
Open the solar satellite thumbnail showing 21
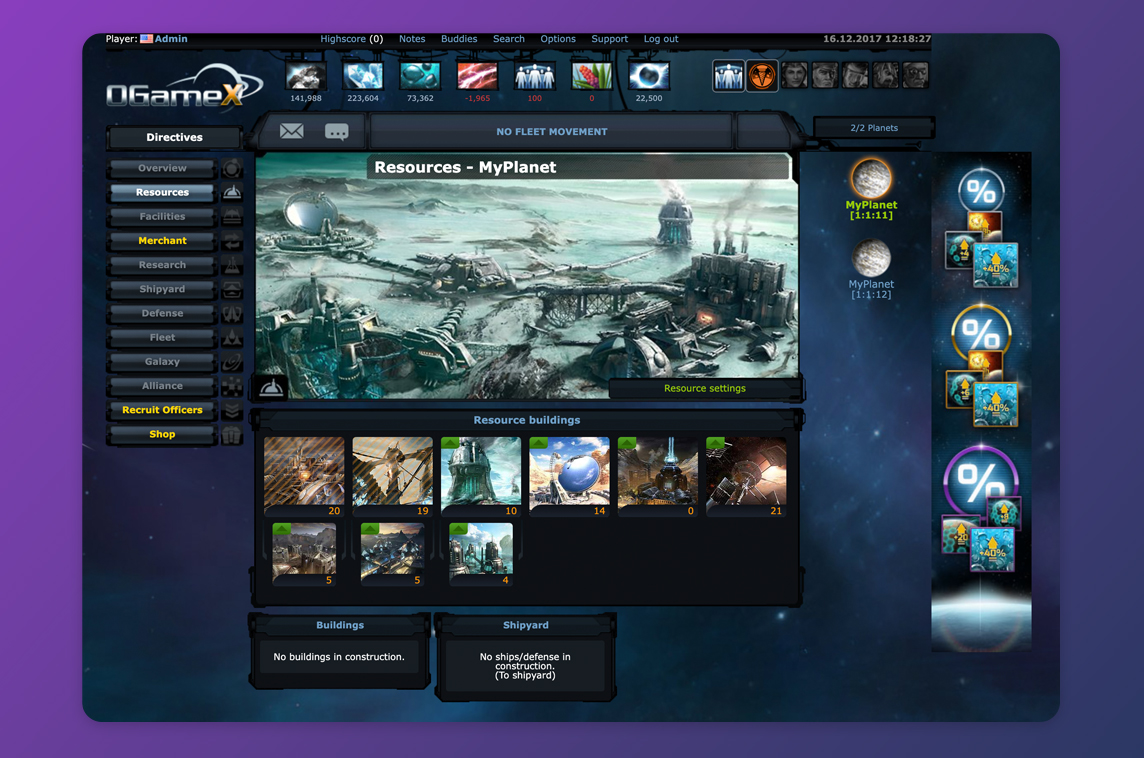pyautogui.click(x=746, y=476)
